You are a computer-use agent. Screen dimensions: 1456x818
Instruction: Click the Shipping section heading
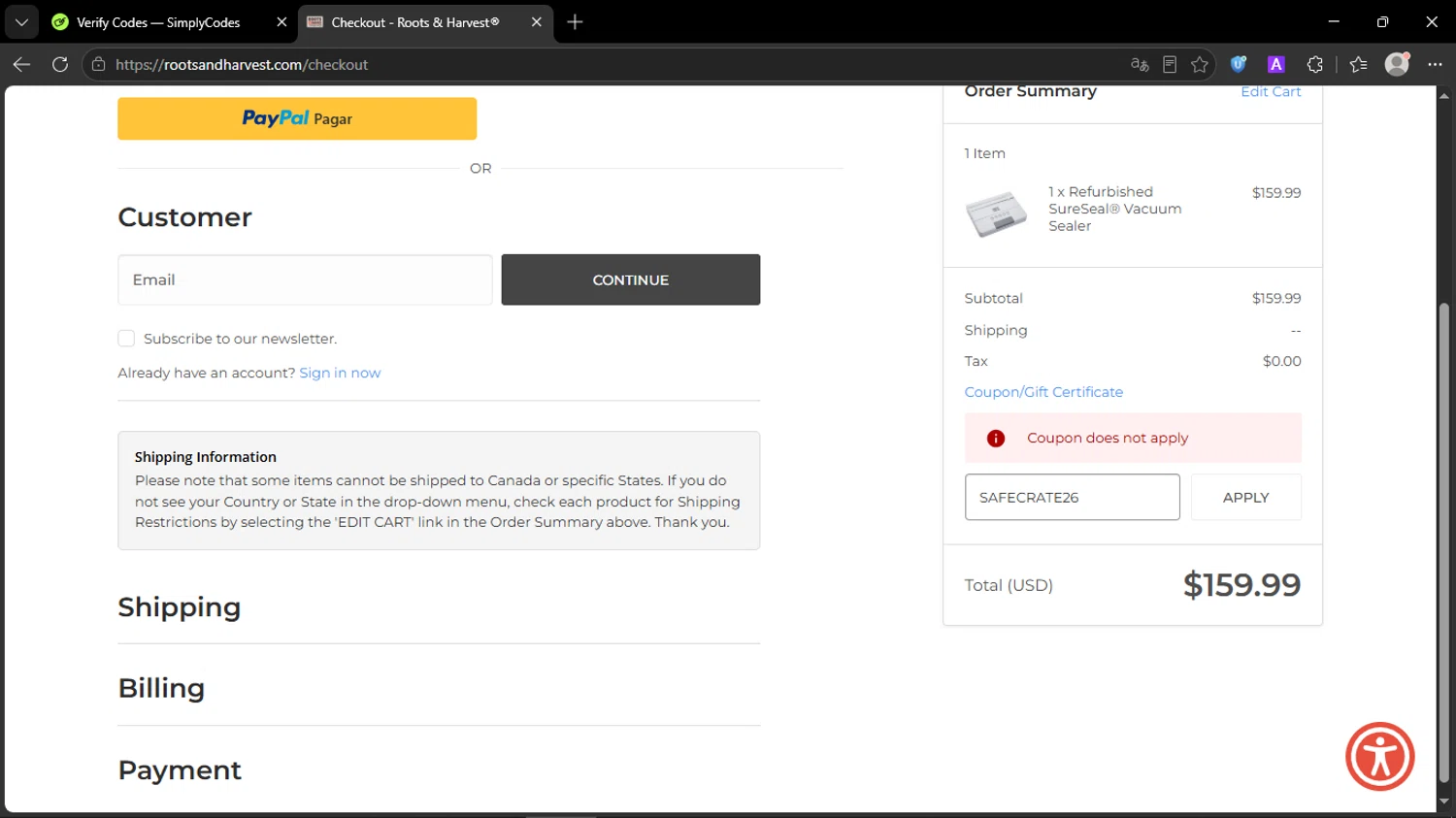(x=180, y=607)
